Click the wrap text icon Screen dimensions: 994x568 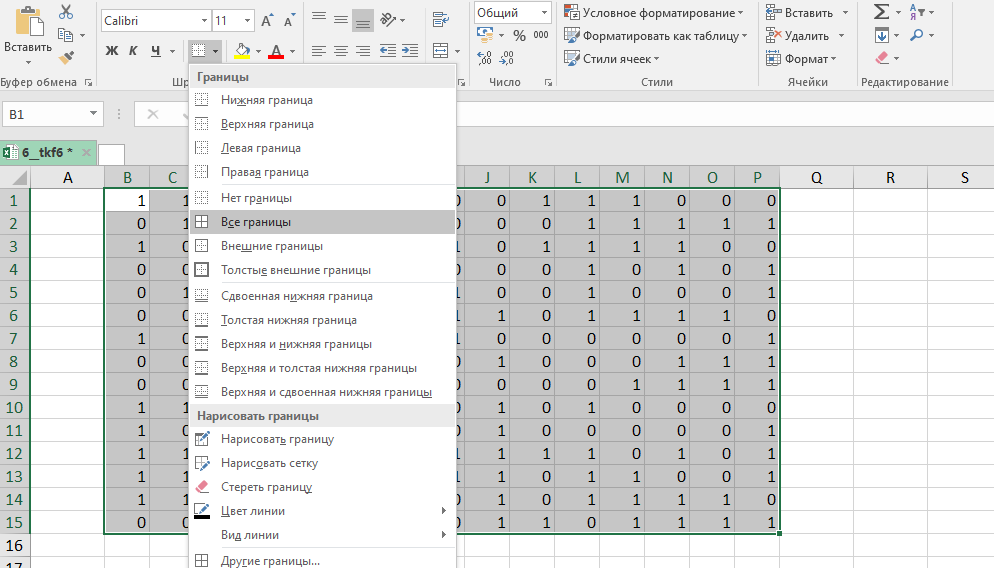[x=440, y=20]
